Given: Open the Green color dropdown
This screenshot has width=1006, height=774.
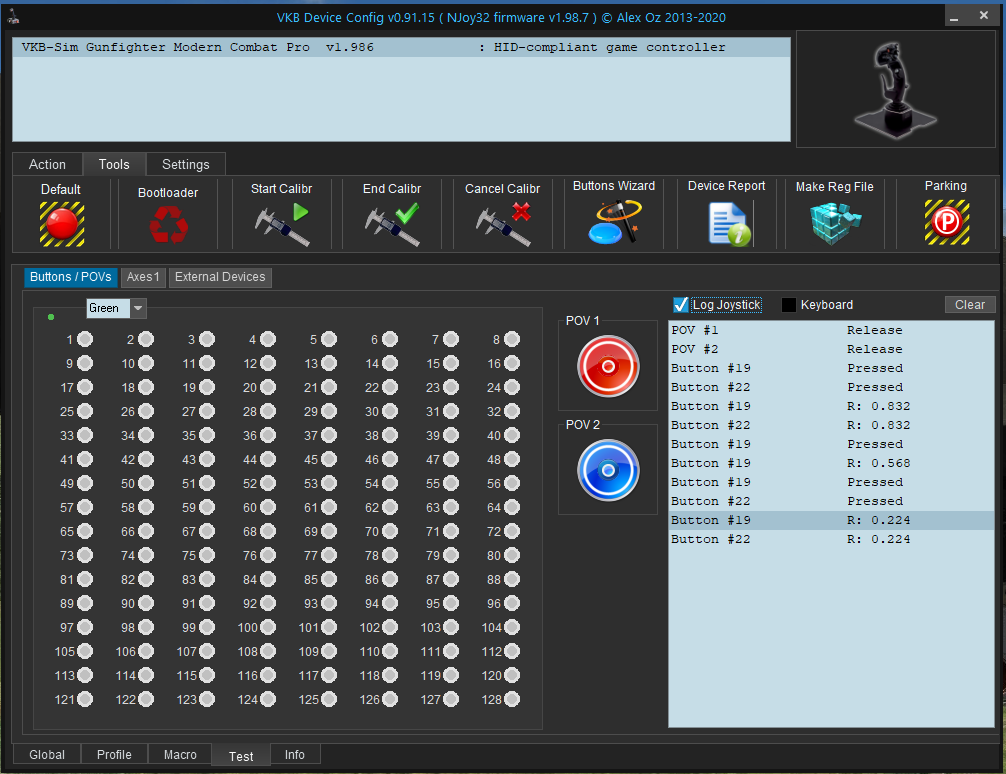Looking at the screenshot, I should click(138, 308).
